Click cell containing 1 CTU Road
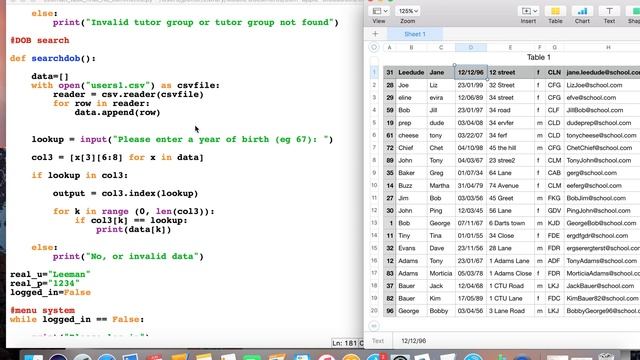640x360 pixels. point(510,286)
